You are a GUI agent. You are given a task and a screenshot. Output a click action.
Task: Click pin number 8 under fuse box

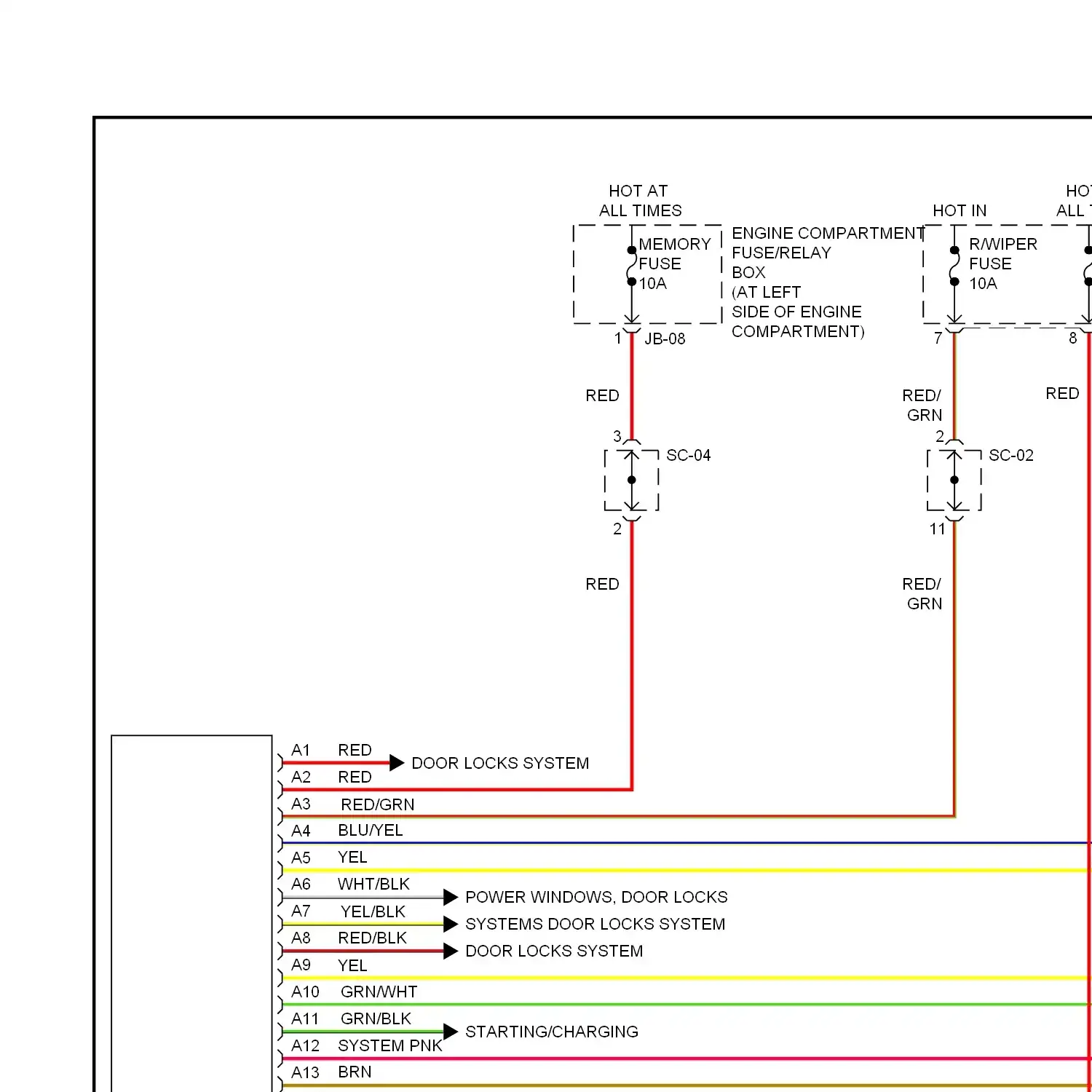pyautogui.click(x=1072, y=339)
